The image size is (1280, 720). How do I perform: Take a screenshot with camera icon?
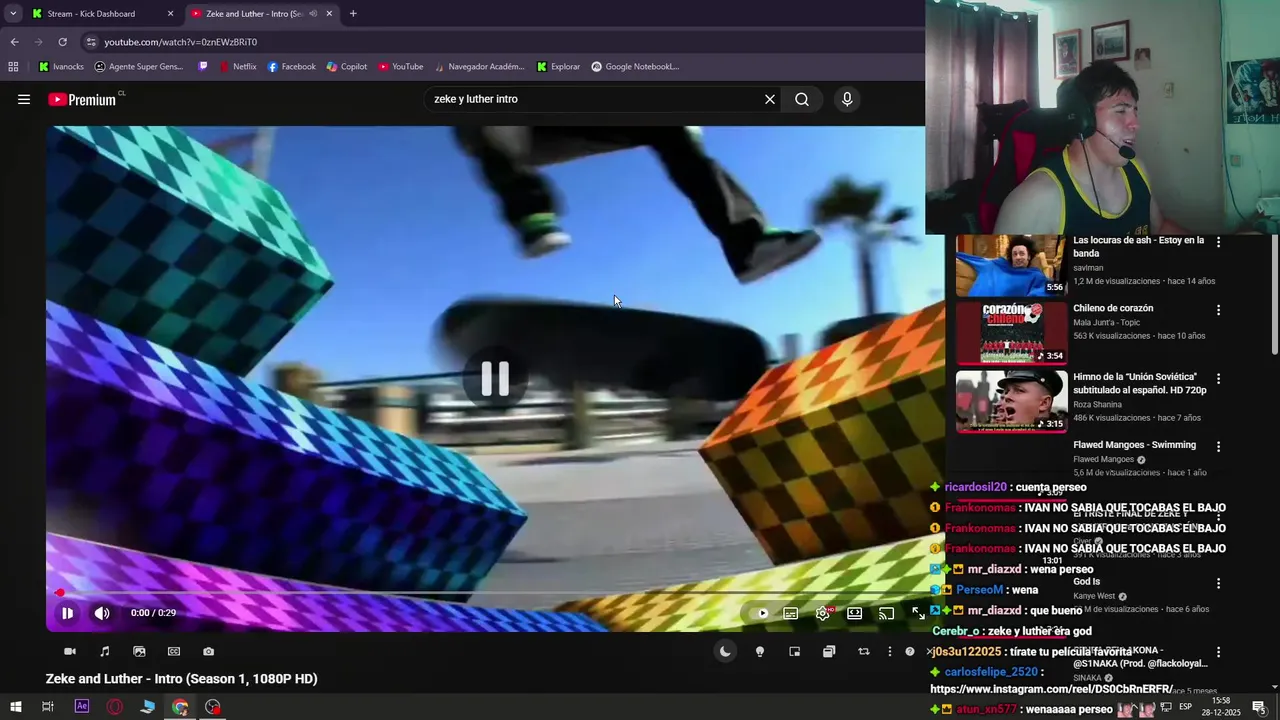(208, 651)
